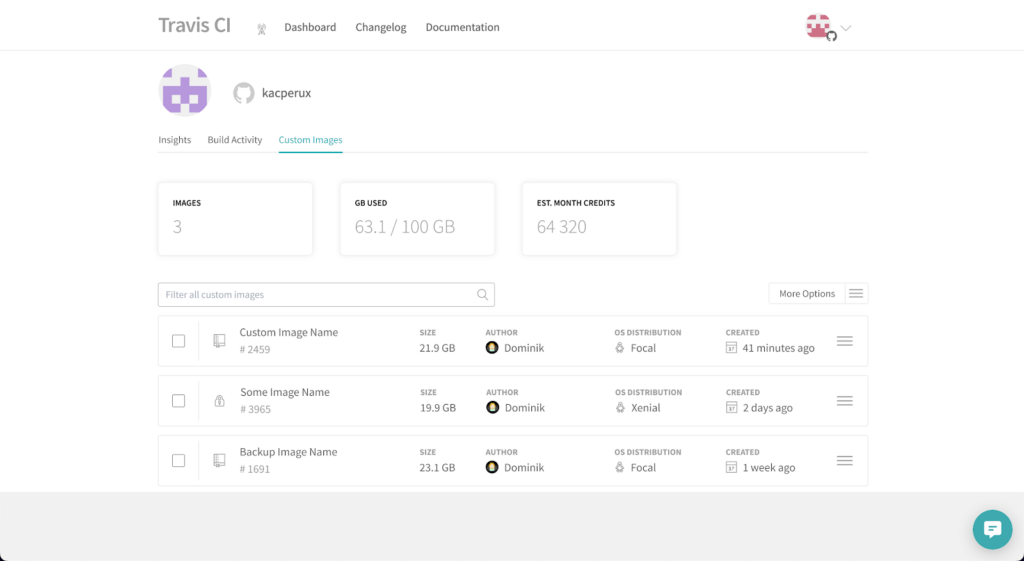Viewport: 1024px width, 561px height.
Task: Open the Changelog page
Action: click(381, 27)
